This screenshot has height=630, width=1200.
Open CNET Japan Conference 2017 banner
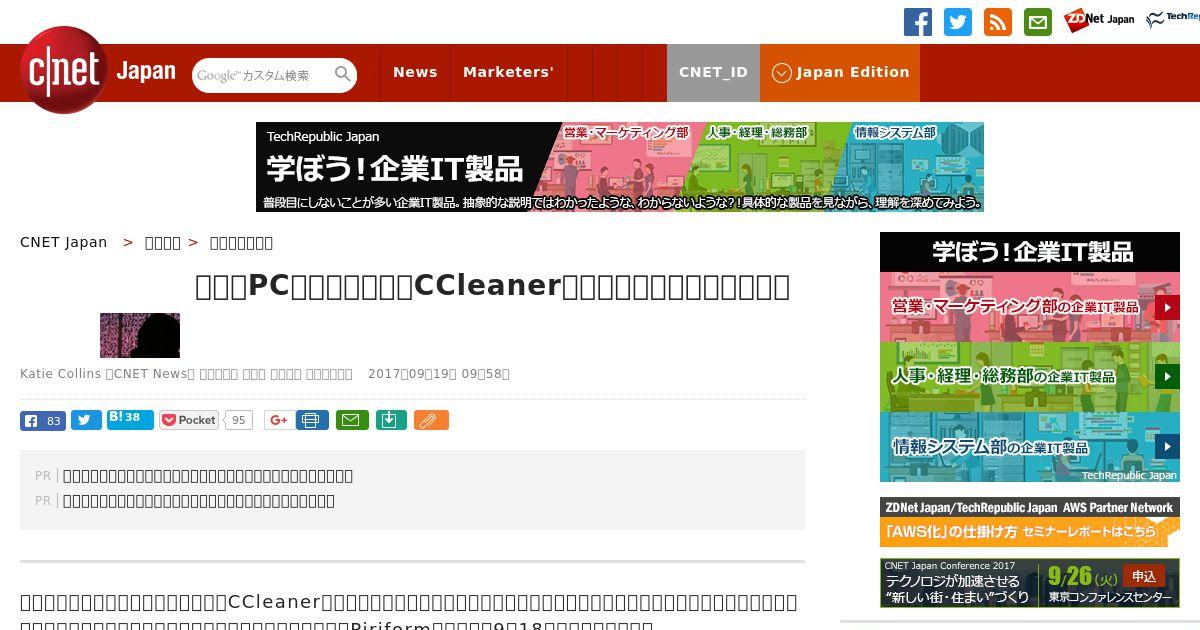coord(1030,582)
